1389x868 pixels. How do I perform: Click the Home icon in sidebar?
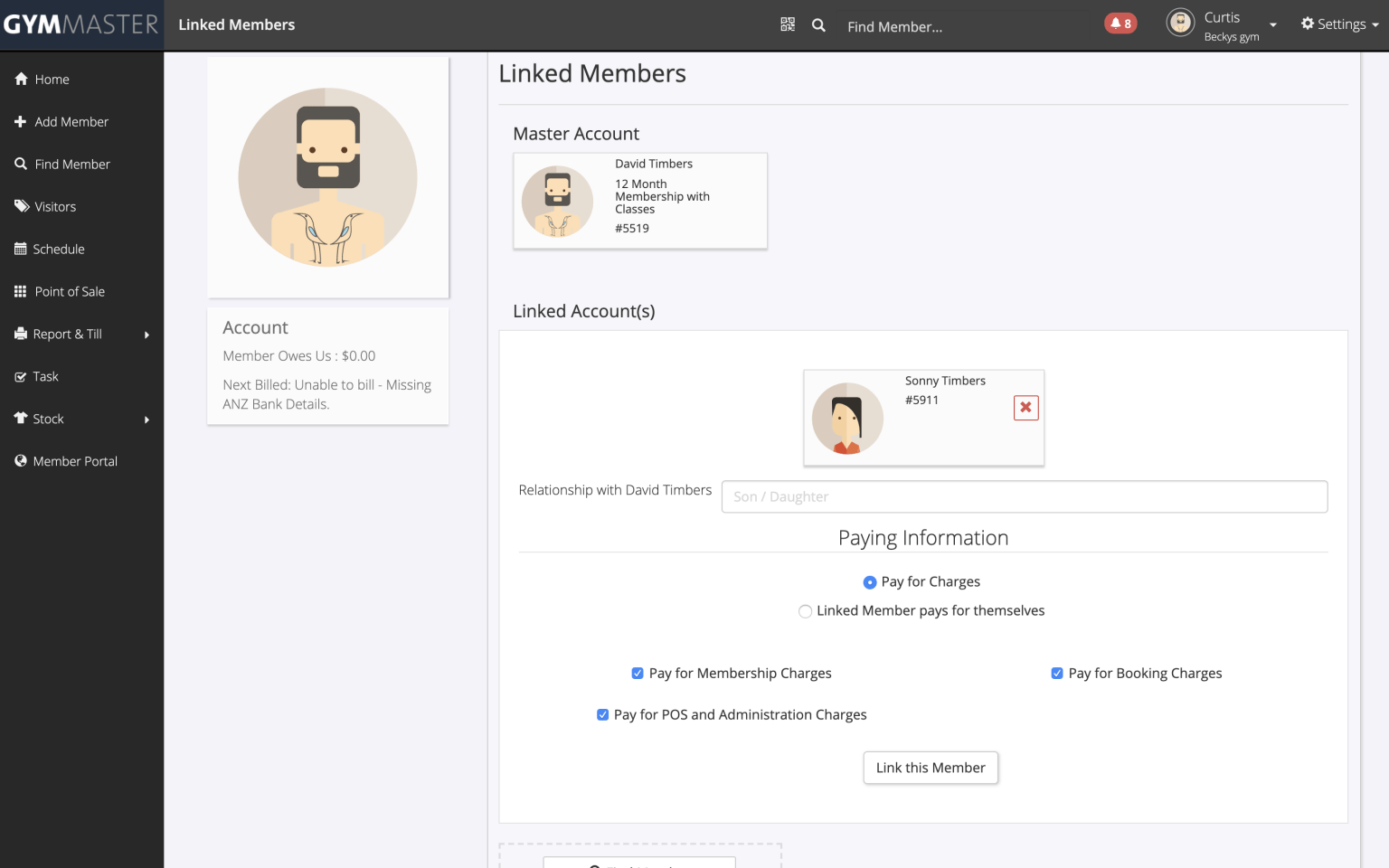(x=21, y=80)
